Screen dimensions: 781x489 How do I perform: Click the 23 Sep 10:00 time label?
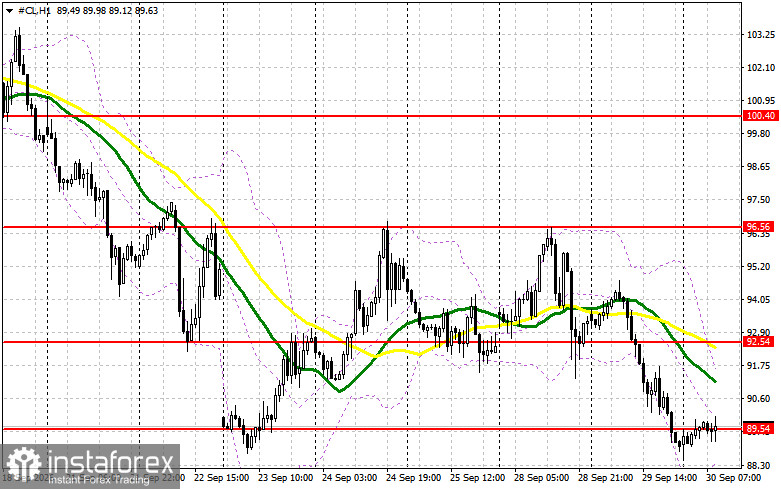click(285, 478)
